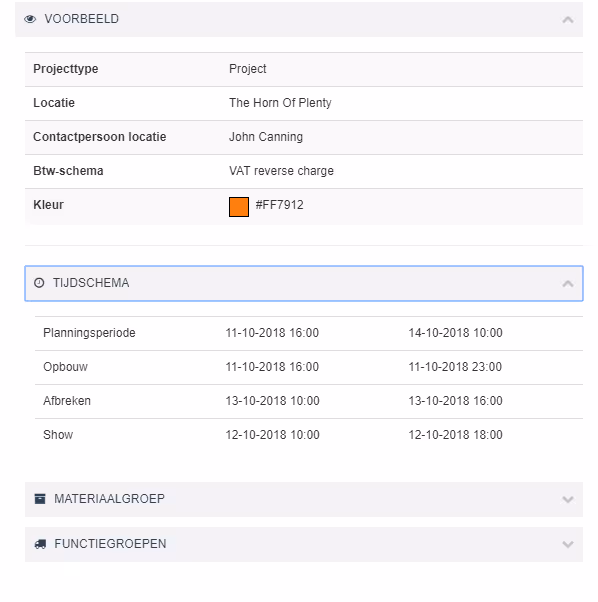Open the FUNCTIEGROEPEN header label
The width and height of the screenshot is (598, 602).
pyautogui.click(x=110, y=544)
